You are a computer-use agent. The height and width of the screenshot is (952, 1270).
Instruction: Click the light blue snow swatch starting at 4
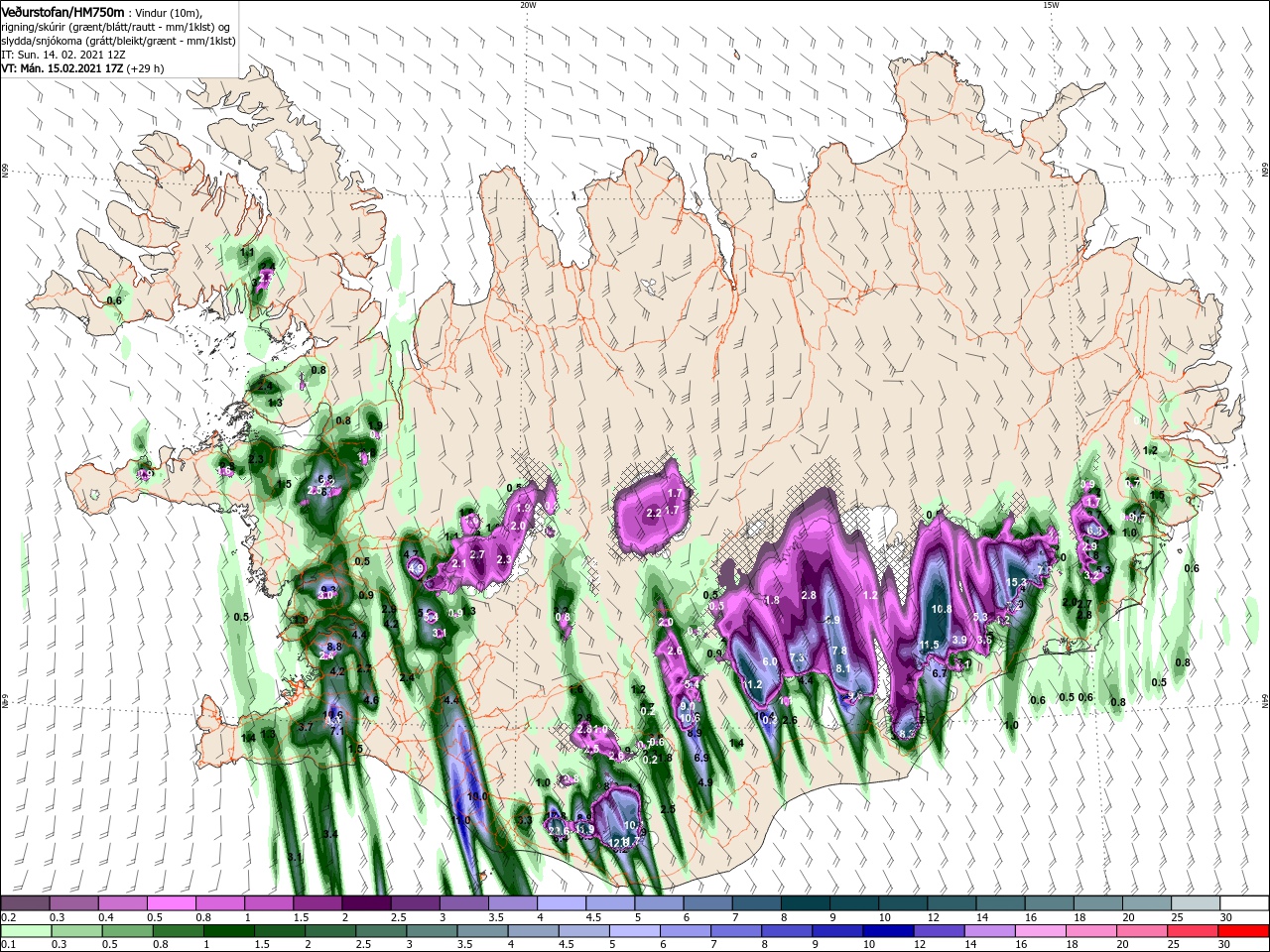[x=563, y=903]
